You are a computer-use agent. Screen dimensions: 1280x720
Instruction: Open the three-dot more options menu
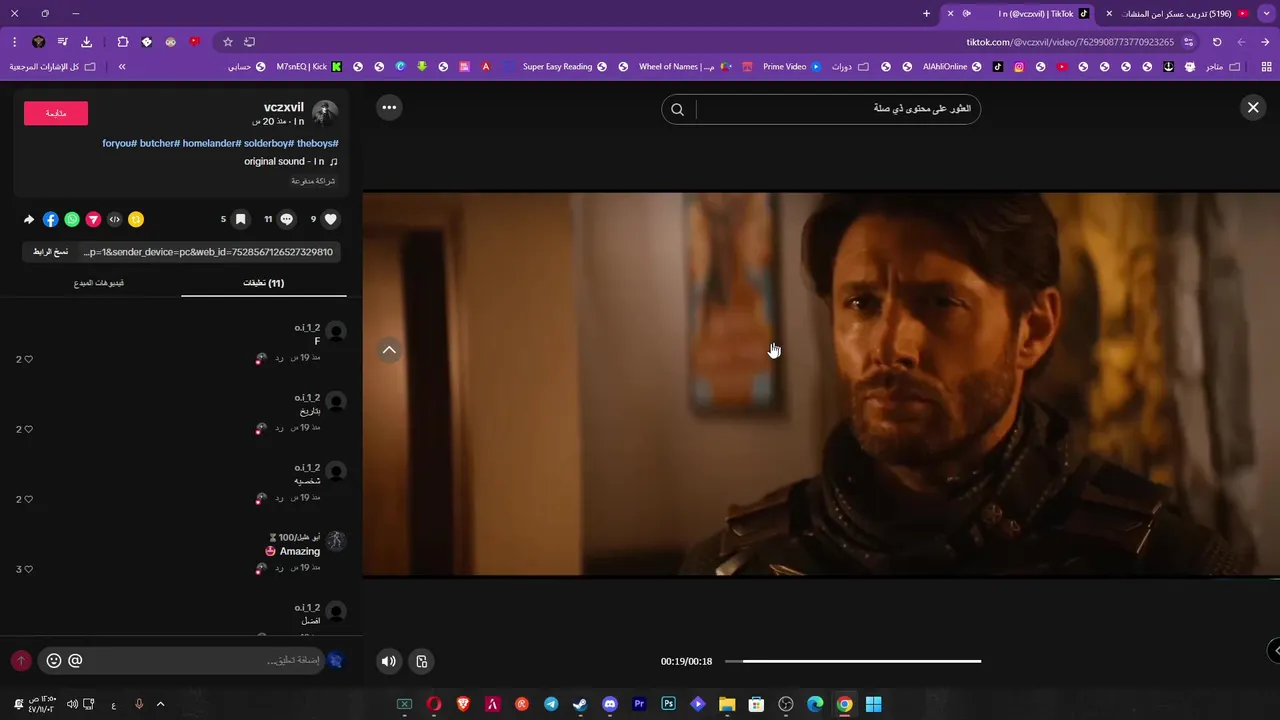click(x=389, y=108)
